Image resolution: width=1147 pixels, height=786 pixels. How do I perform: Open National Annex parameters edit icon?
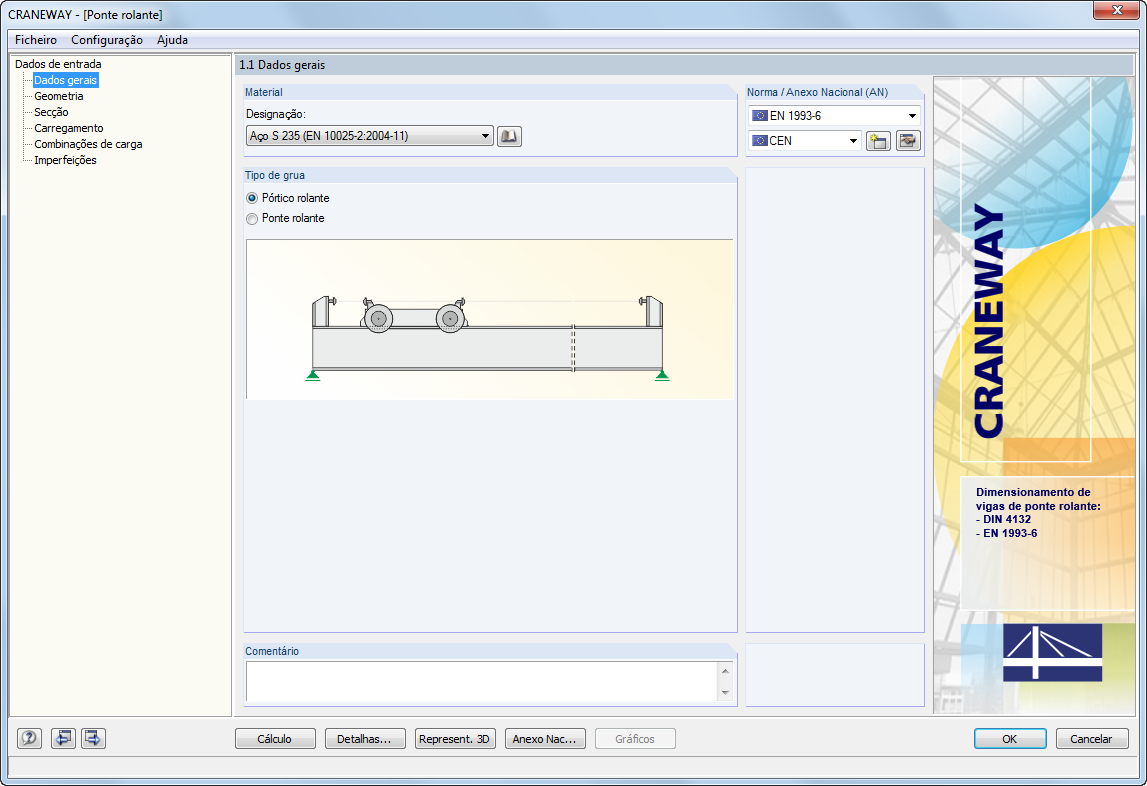(908, 141)
